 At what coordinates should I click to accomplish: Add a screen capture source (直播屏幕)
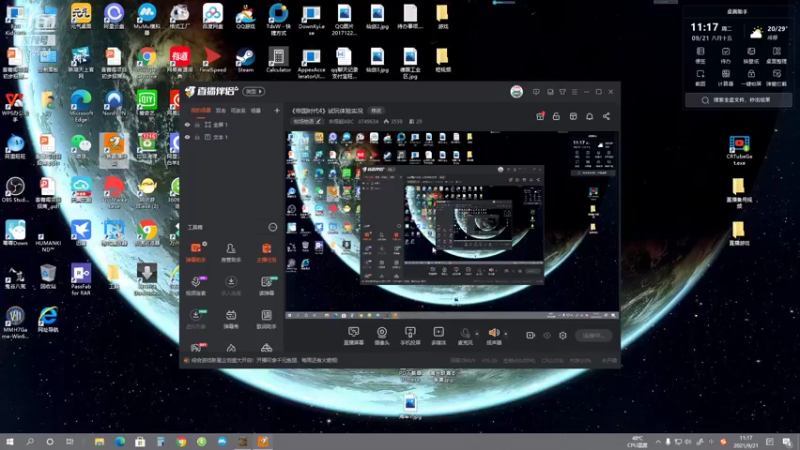(x=354, y=336)
